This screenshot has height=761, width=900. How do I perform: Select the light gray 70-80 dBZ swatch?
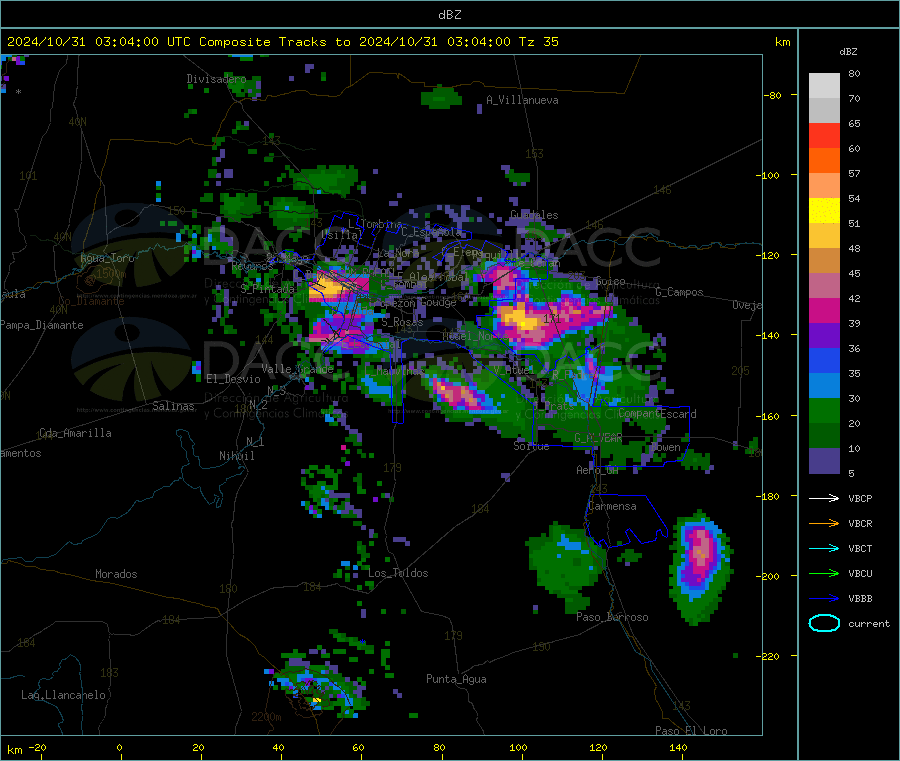[824, 86]
